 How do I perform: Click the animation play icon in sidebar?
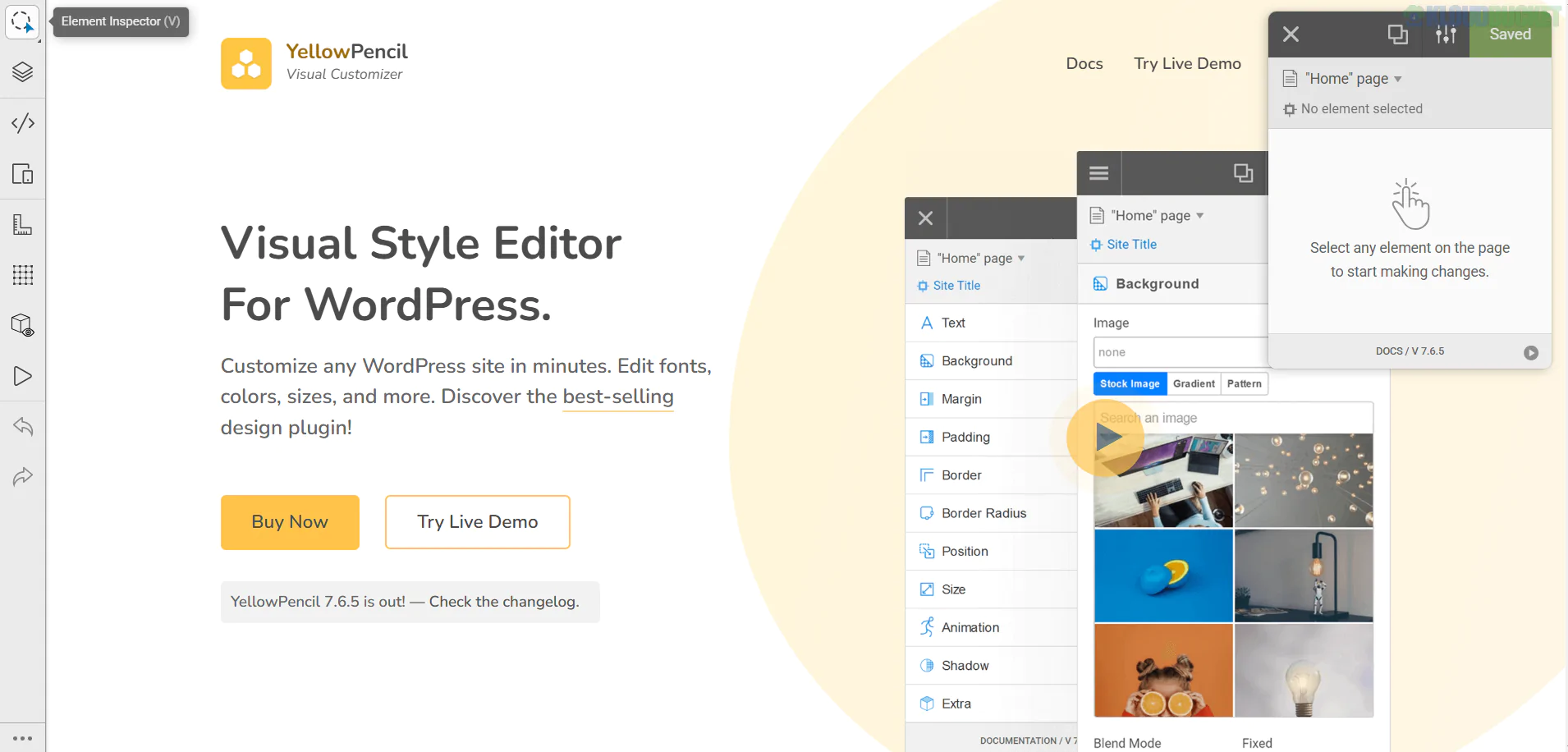click(x=23, y=376)
